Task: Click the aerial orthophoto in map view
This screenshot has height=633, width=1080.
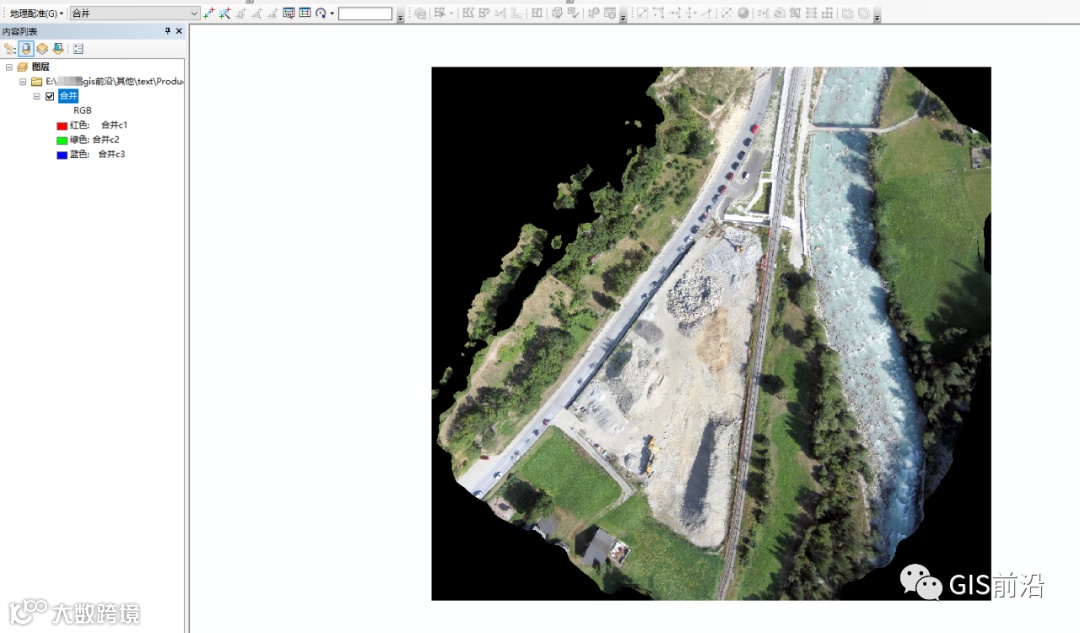Action: pyautogui.click(x=711, y=333)
